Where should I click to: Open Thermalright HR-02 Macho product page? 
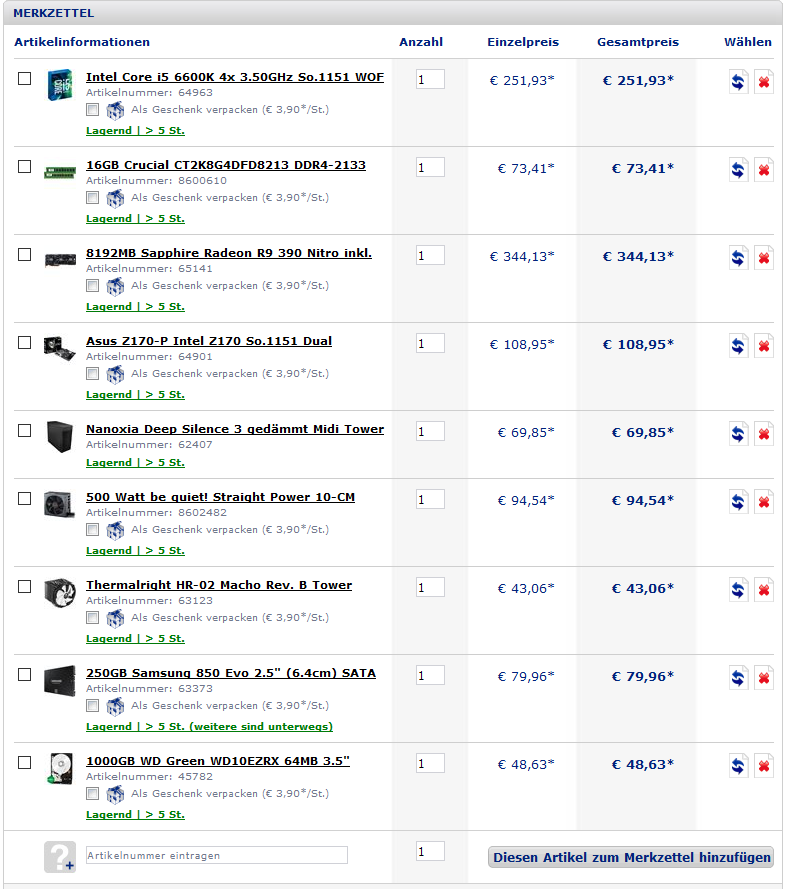[219, 585]
